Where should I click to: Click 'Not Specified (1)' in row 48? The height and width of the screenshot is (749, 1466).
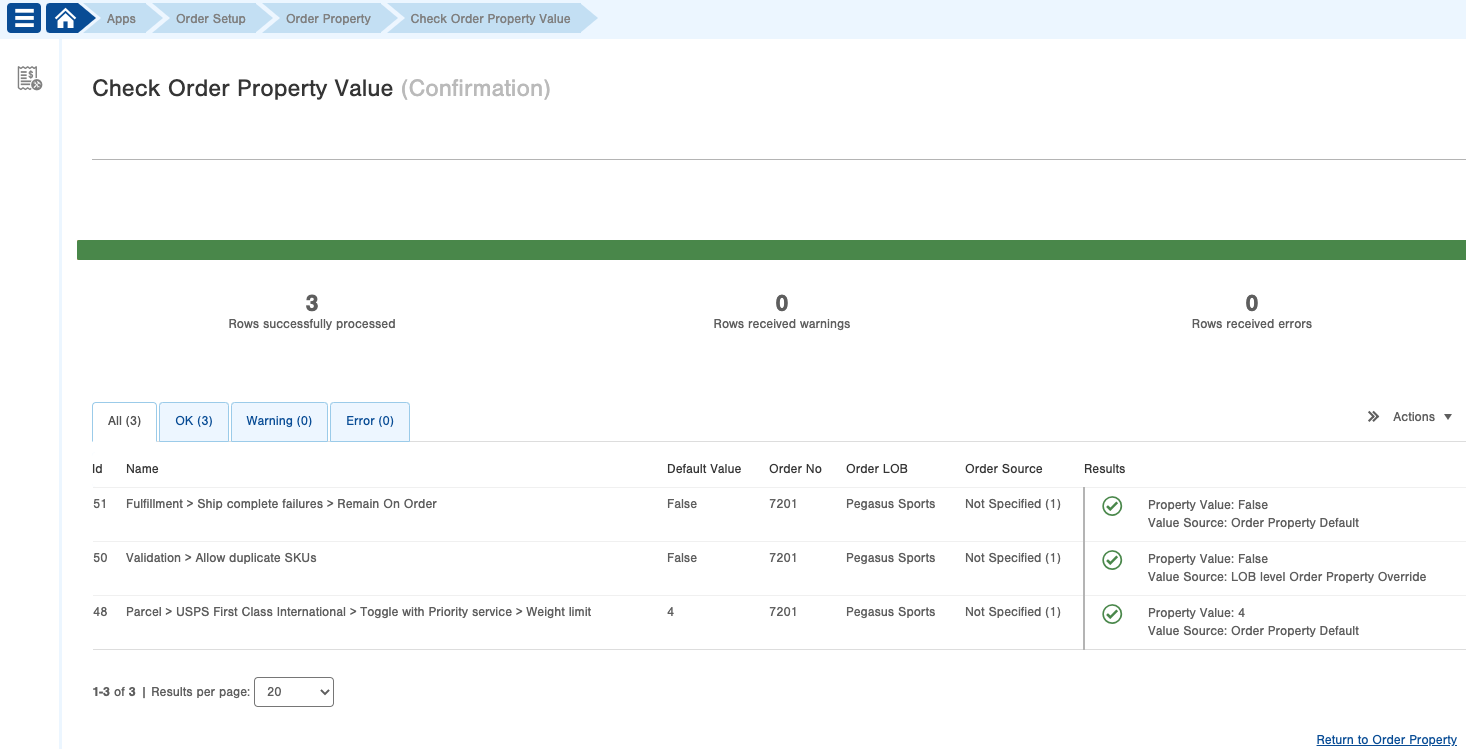pos(1013,612)
